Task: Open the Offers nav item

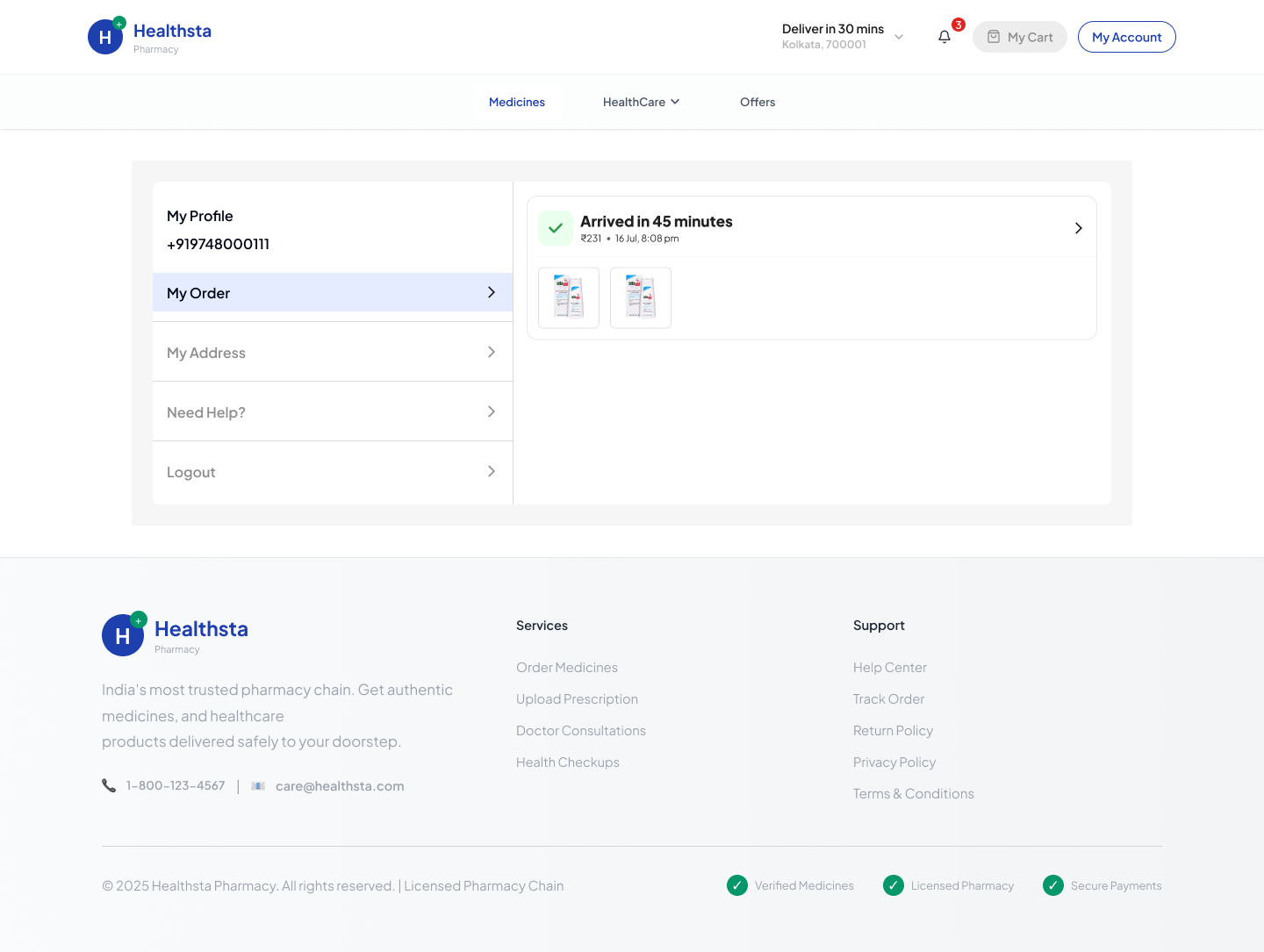Action: (x=758, y=102)
